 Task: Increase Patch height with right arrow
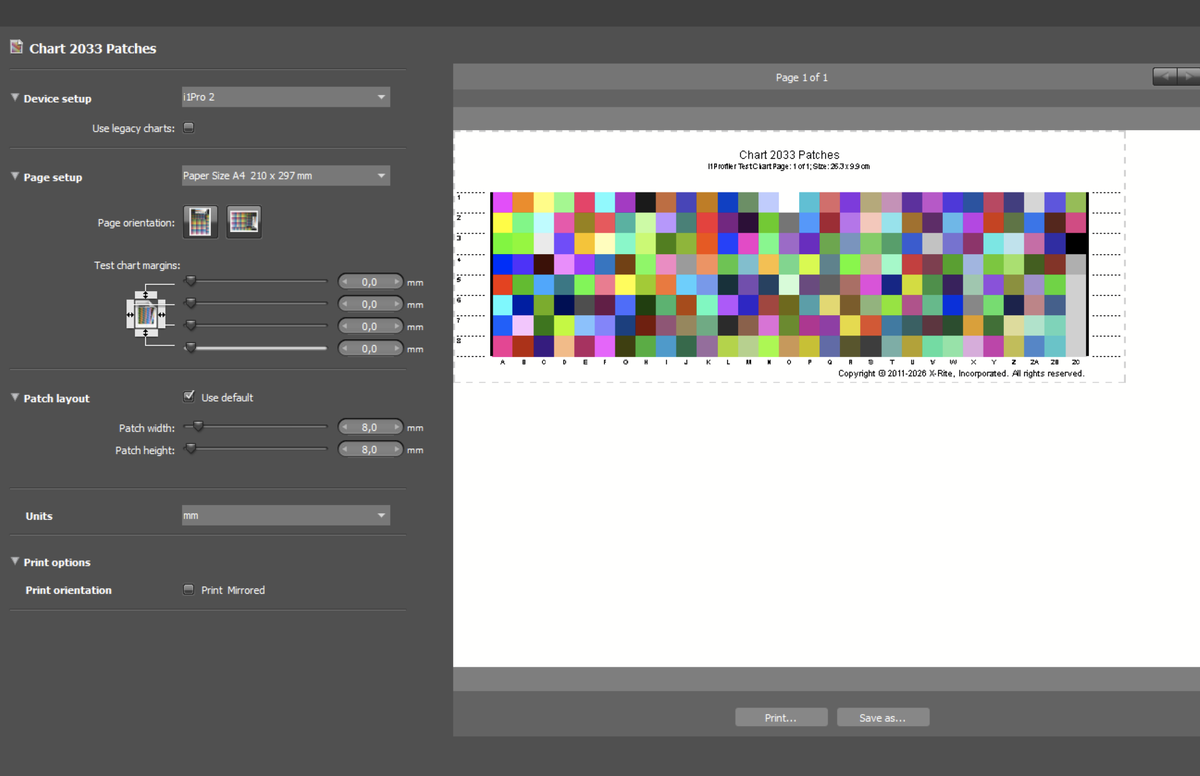pos(397,450)
